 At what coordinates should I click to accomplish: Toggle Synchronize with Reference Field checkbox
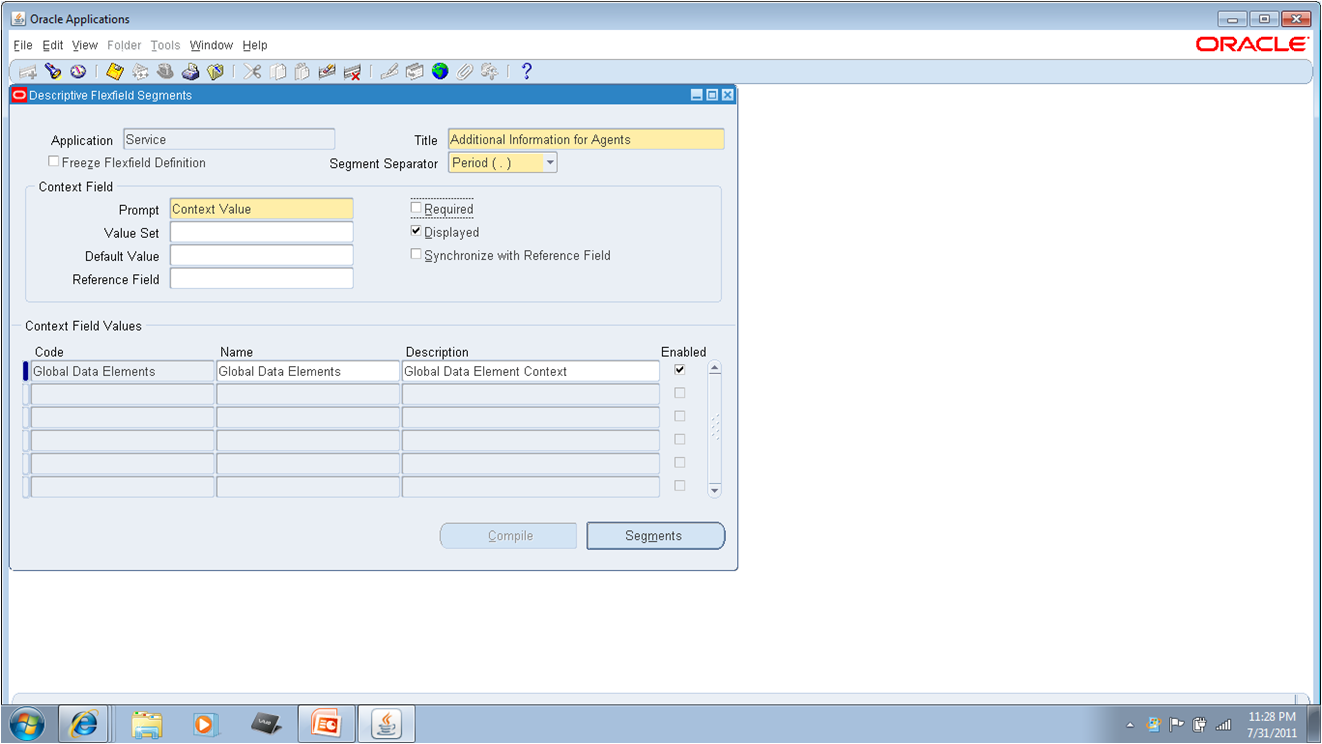click(x=417, y=255)
